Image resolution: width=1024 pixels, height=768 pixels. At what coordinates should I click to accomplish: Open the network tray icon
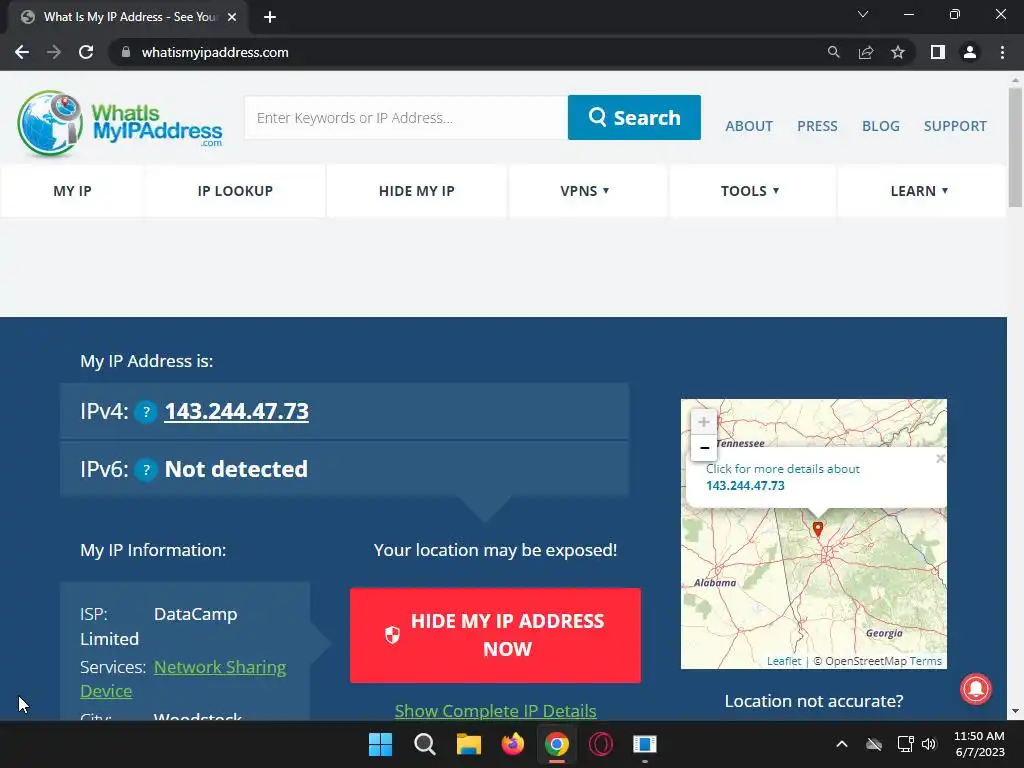pyautogui.click(x=905, y=744)
